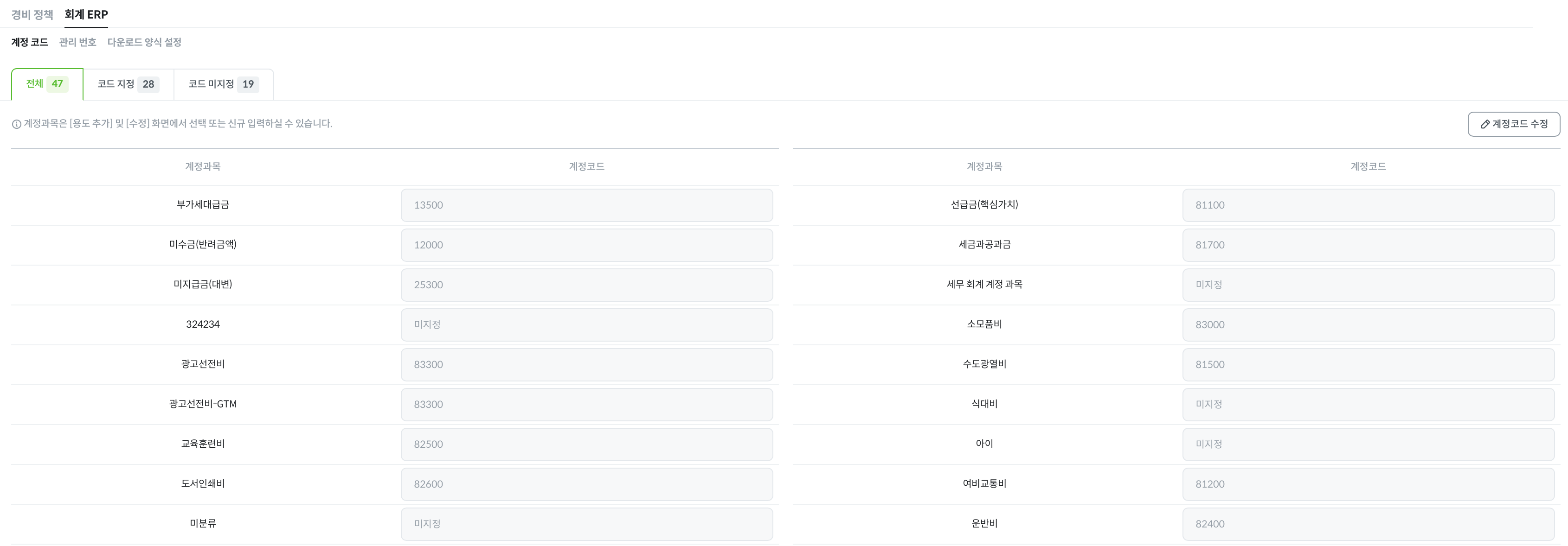Open the 관리 번호 sub-tab

pyautogui.click(x=77, y=42)
